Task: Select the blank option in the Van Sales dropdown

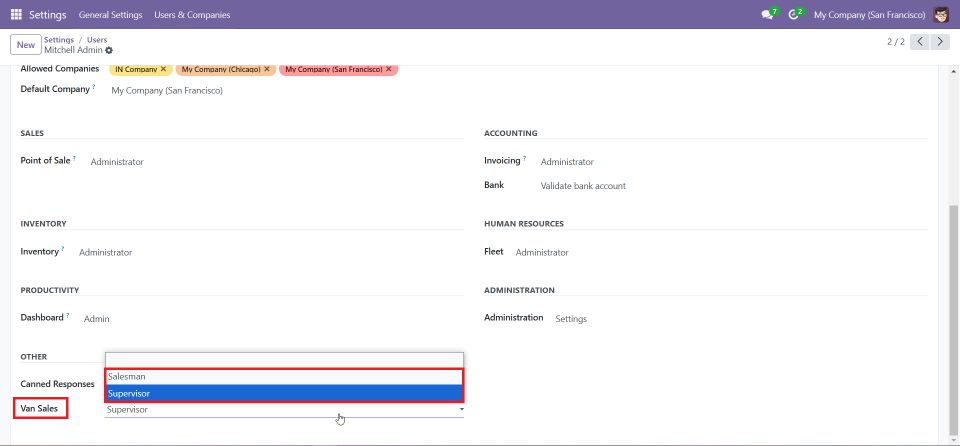Action: point(284,360)
